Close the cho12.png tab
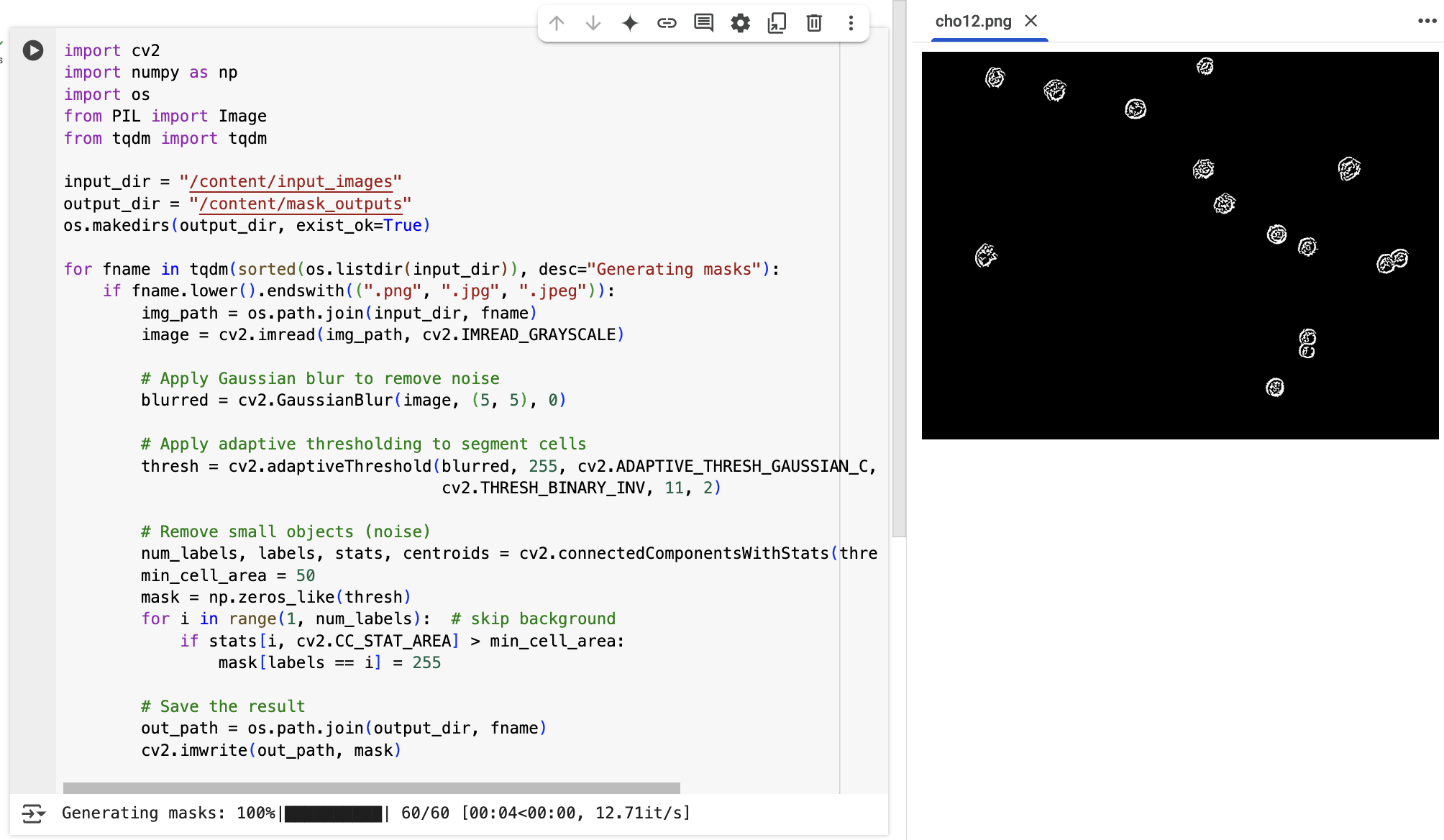 tap(1031, 21)
